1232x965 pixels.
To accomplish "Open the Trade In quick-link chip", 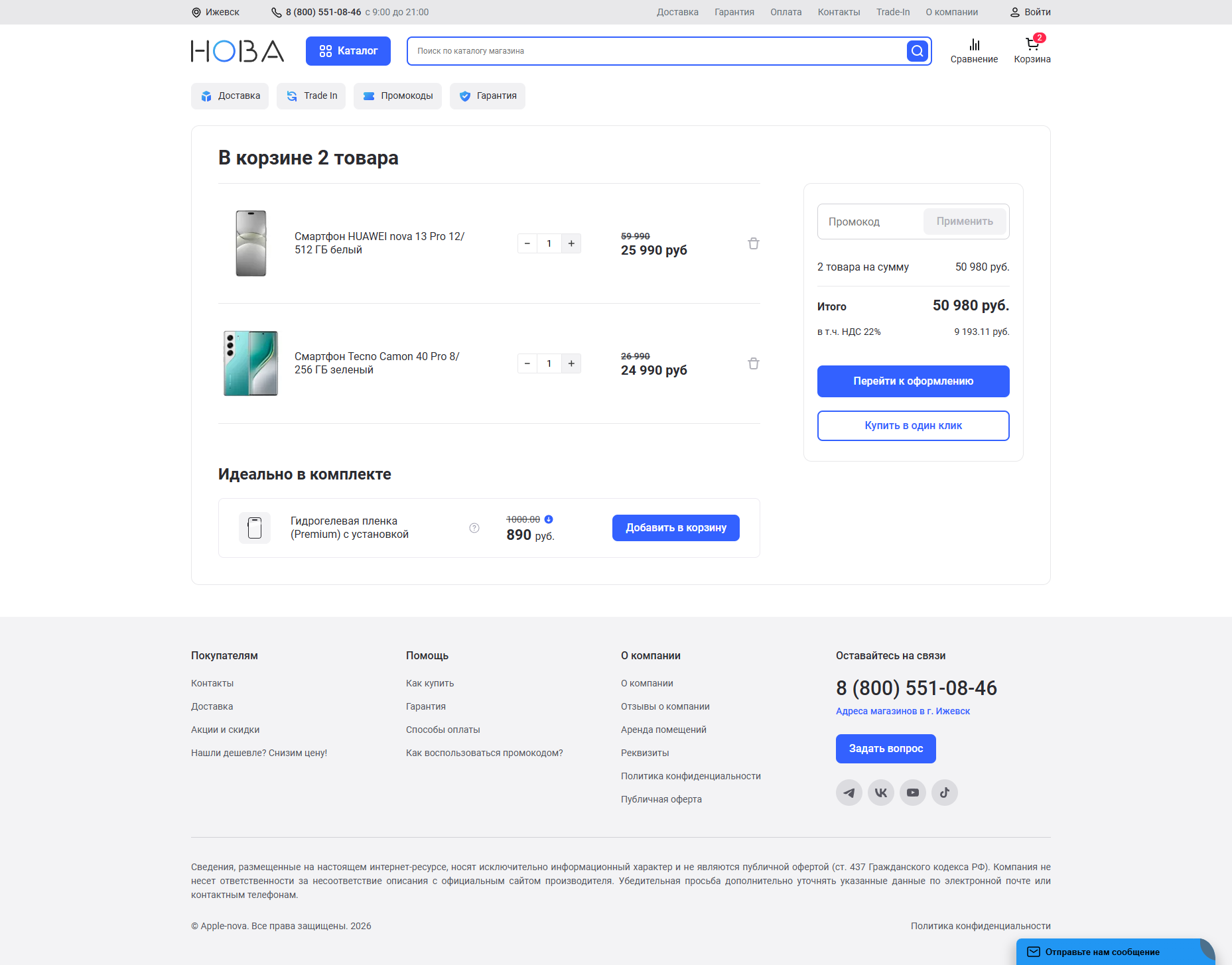I will [x=311, y=96].
